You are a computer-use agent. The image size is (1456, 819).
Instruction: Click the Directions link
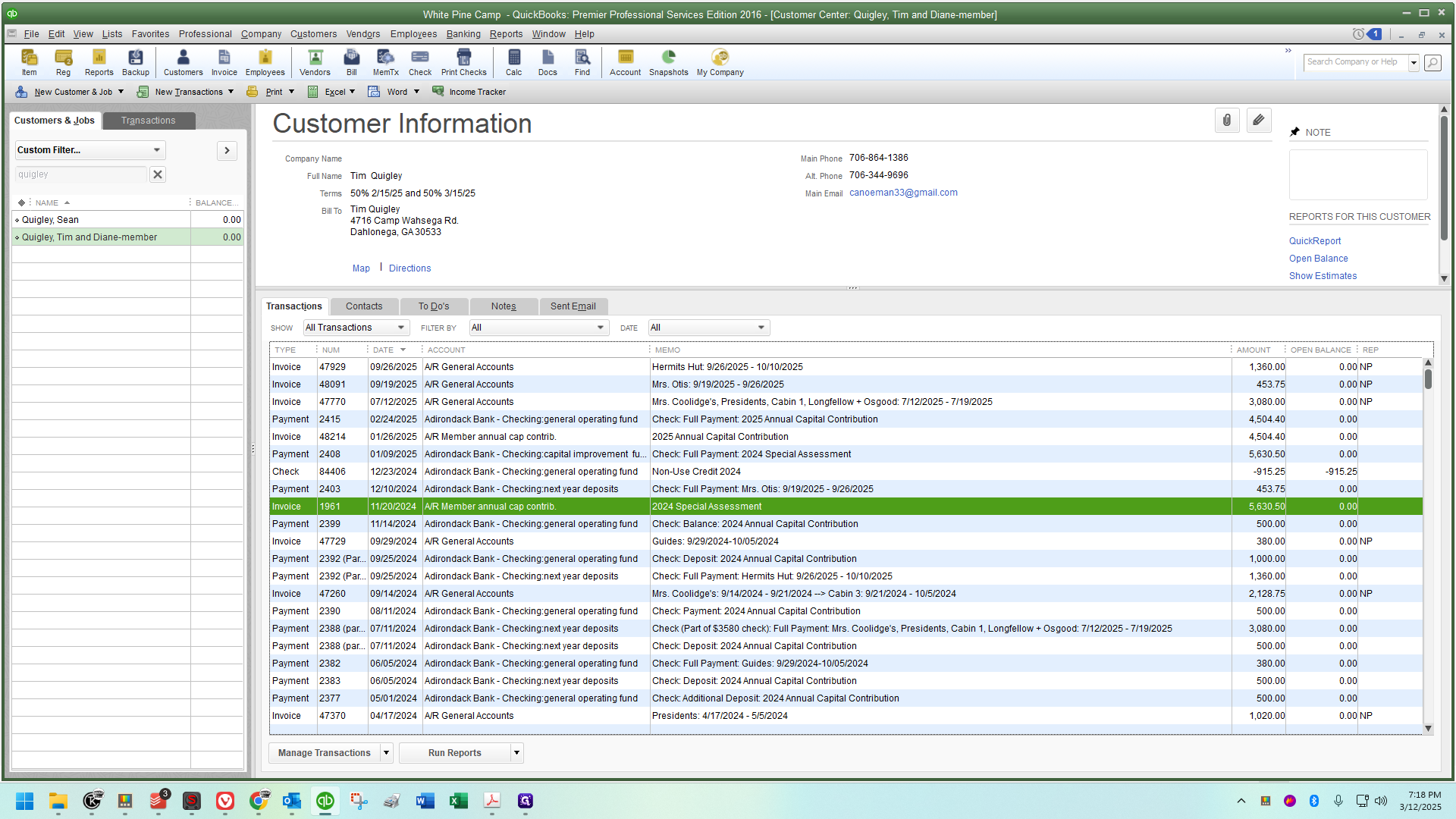(409, 268)
